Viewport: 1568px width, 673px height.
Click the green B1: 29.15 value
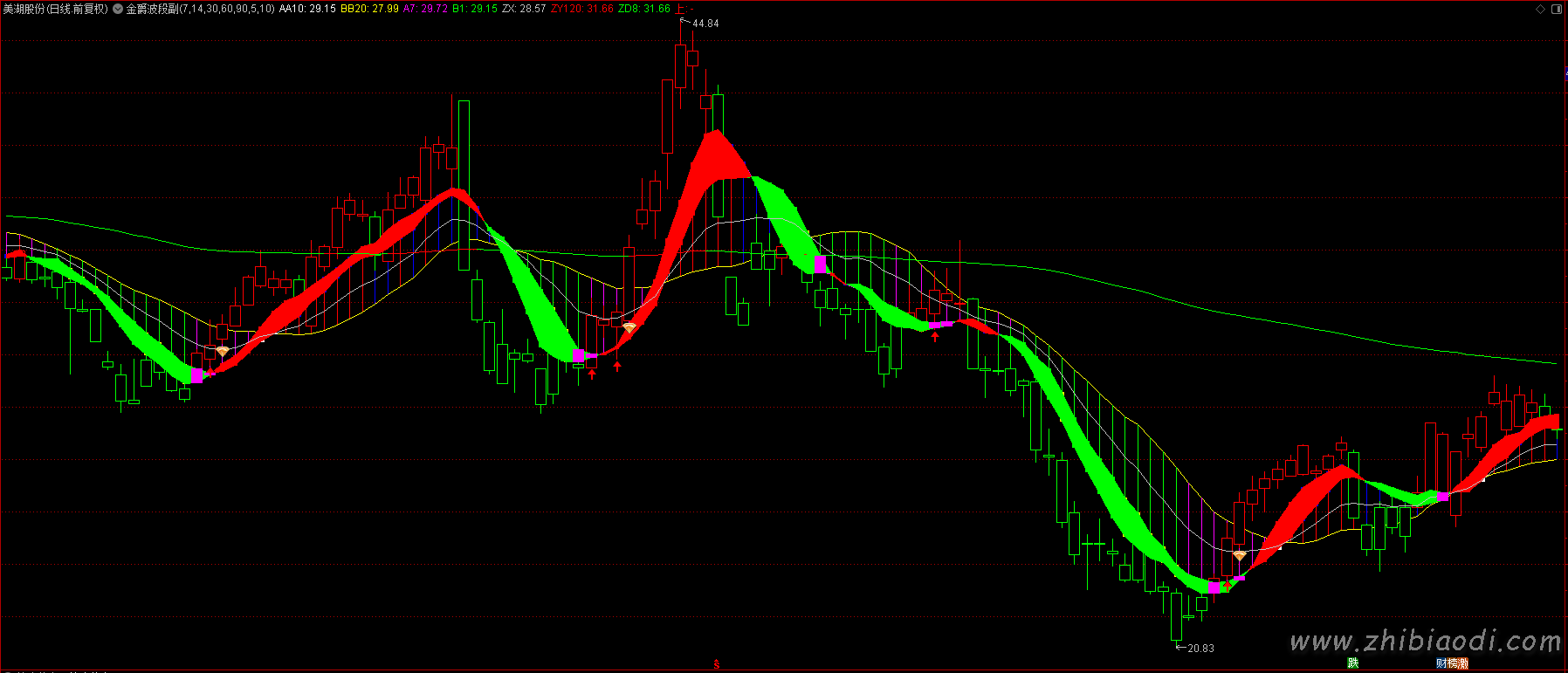475,9
